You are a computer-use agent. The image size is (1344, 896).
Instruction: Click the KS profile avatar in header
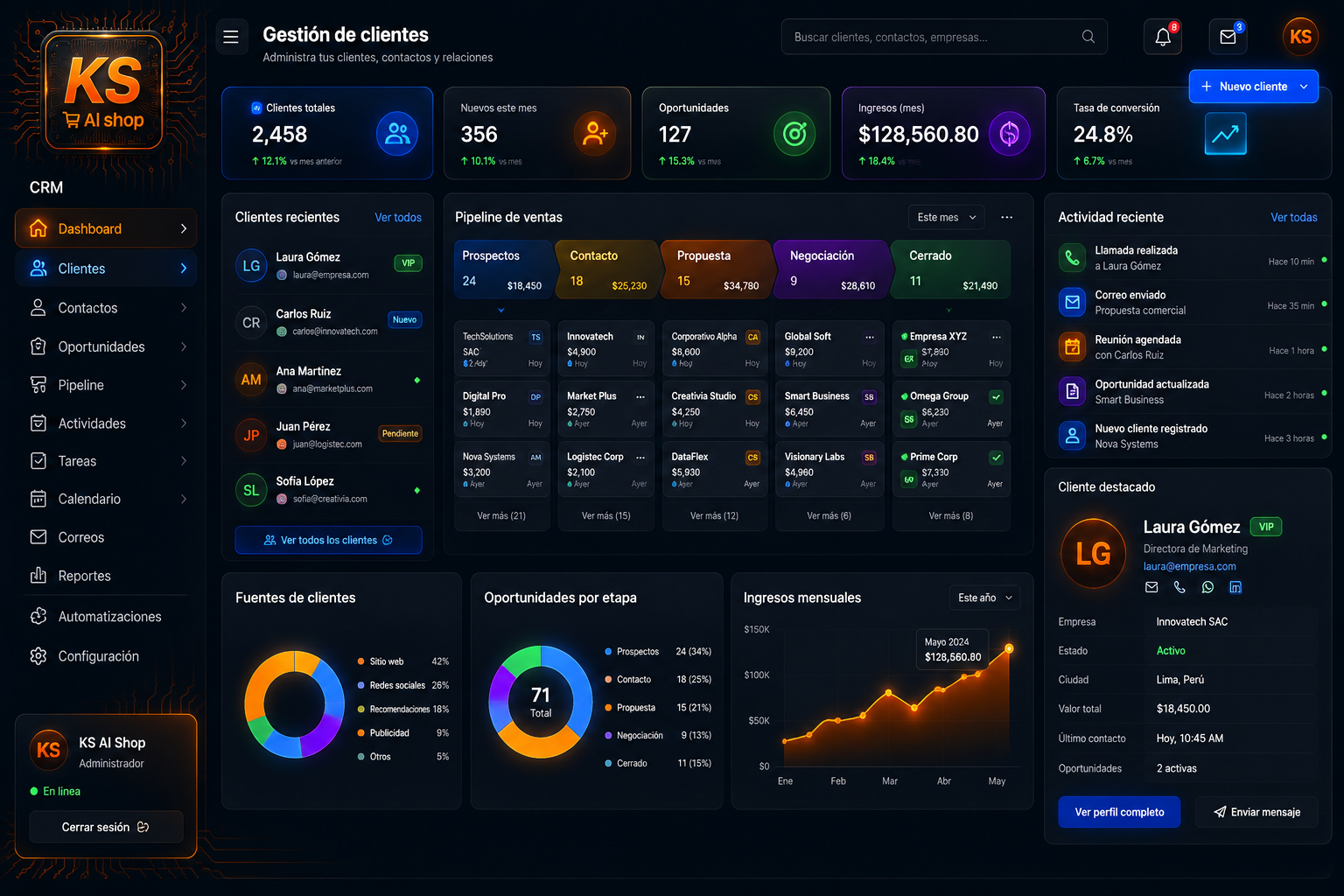[x=1300, y=37]
